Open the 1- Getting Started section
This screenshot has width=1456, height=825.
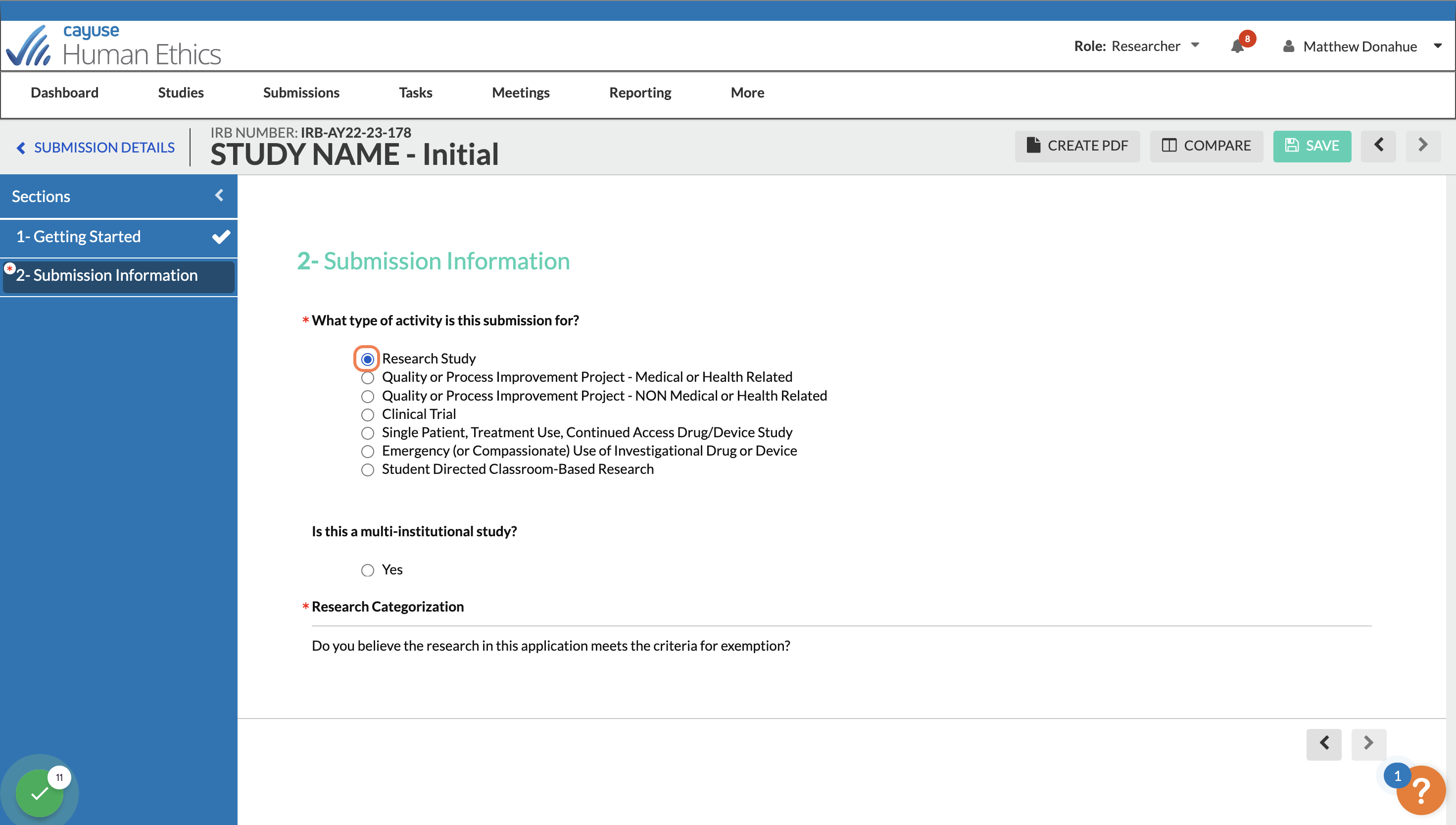click(118, 236)
